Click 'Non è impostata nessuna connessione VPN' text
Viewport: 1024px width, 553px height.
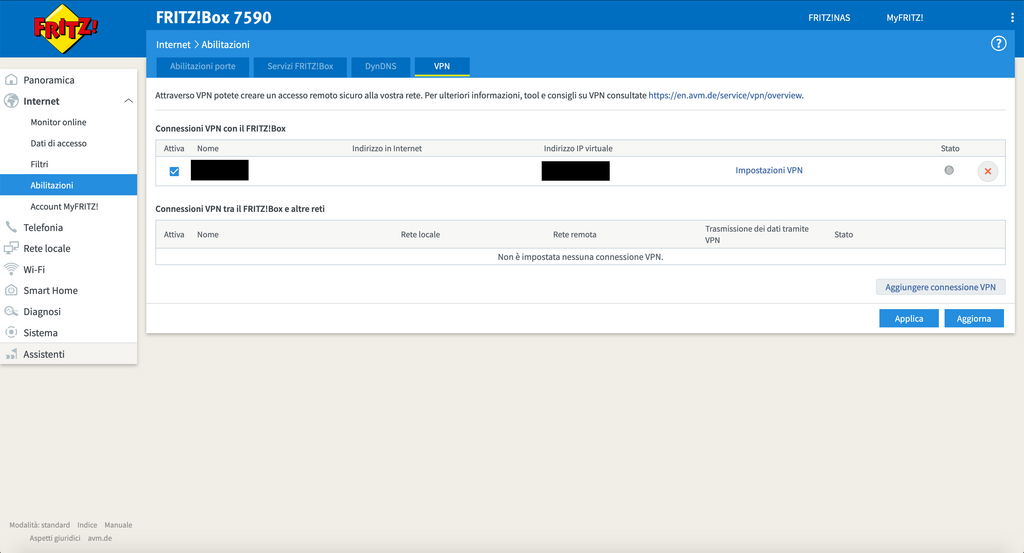(x=580, y=257)
